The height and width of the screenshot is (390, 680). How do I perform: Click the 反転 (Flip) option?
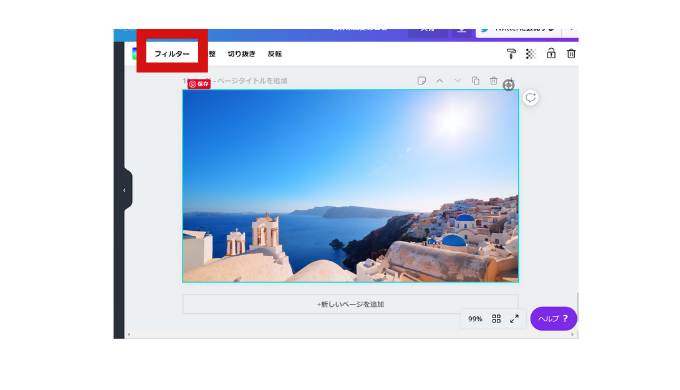tap(275, 54)
